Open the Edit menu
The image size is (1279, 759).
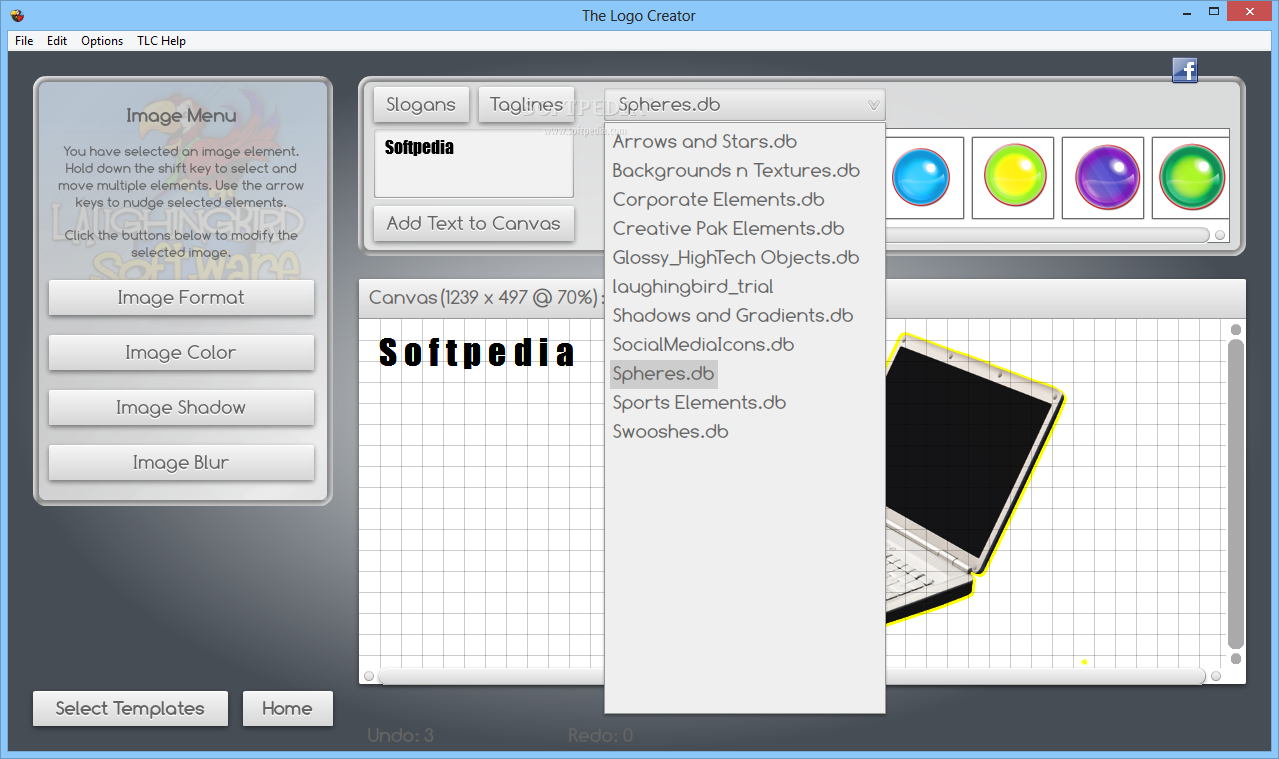point(57,41)
